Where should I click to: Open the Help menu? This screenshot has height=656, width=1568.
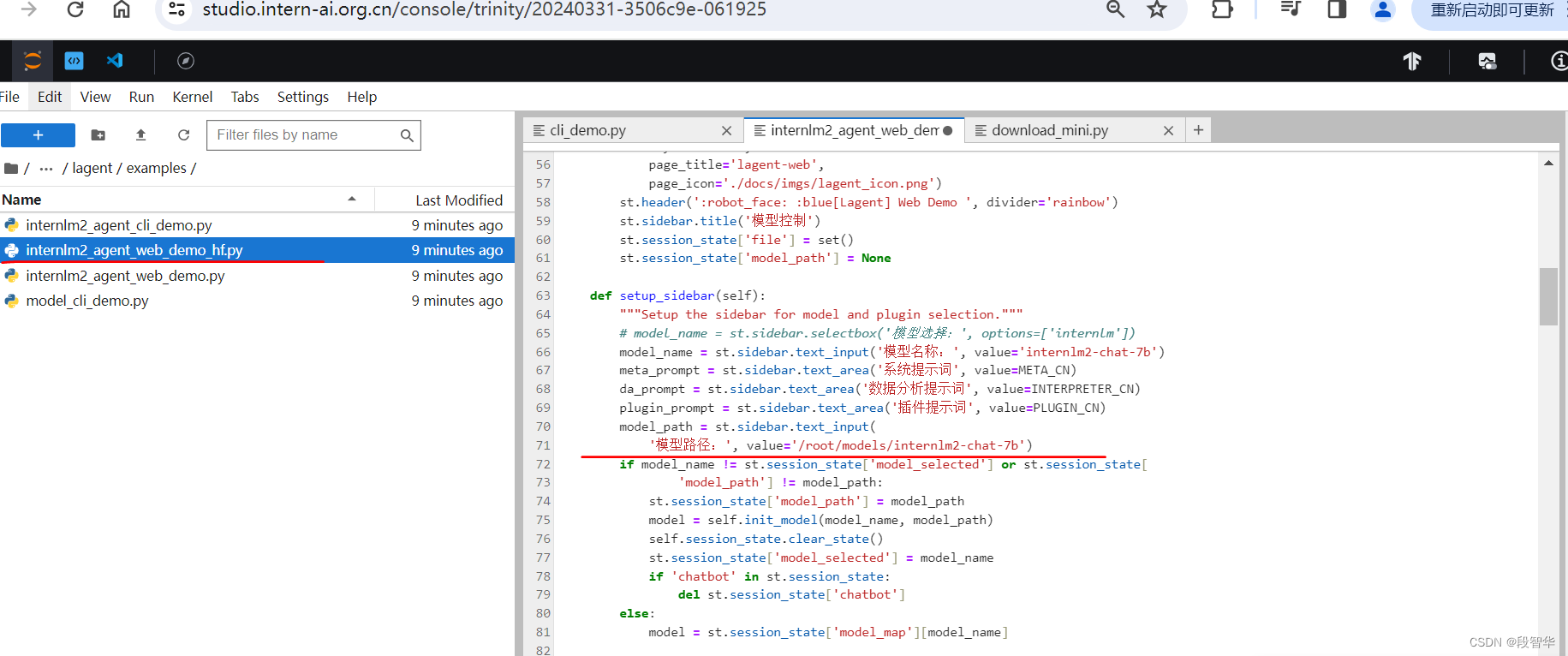[361, 97]
